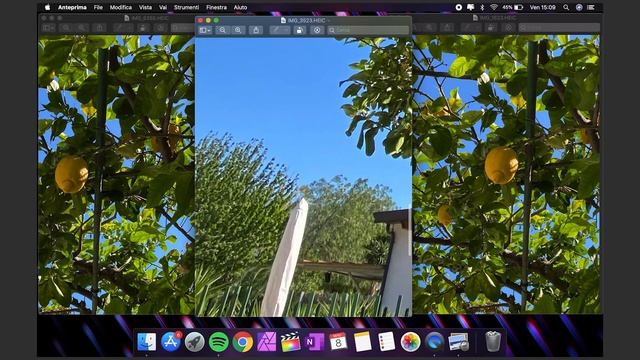The height and width of the screenshot is (360, 640).
Task: Open Notification Center list icon
Action: click(591, 7)
